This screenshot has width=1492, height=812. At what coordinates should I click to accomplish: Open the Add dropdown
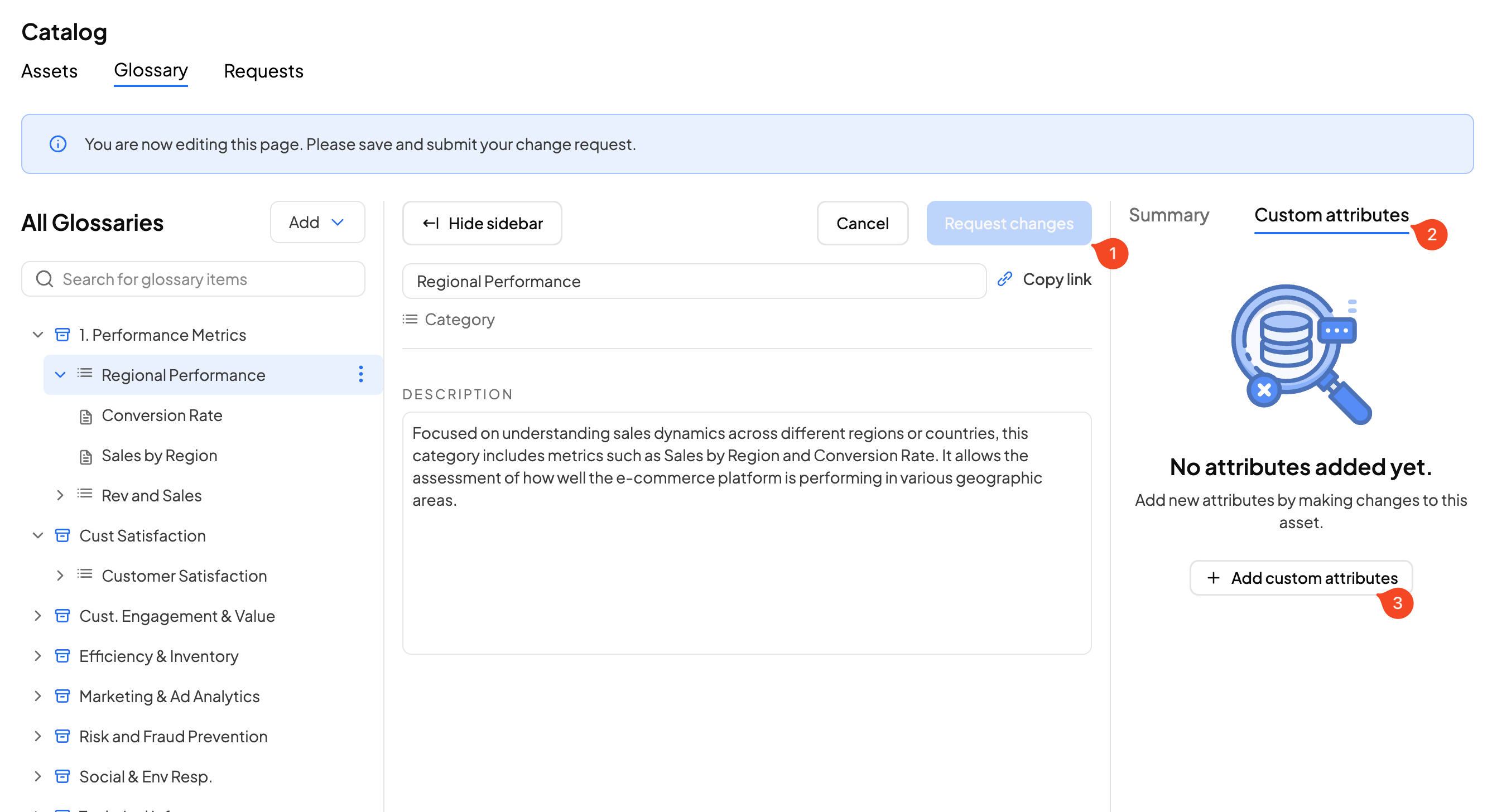[x=317, y=223]
